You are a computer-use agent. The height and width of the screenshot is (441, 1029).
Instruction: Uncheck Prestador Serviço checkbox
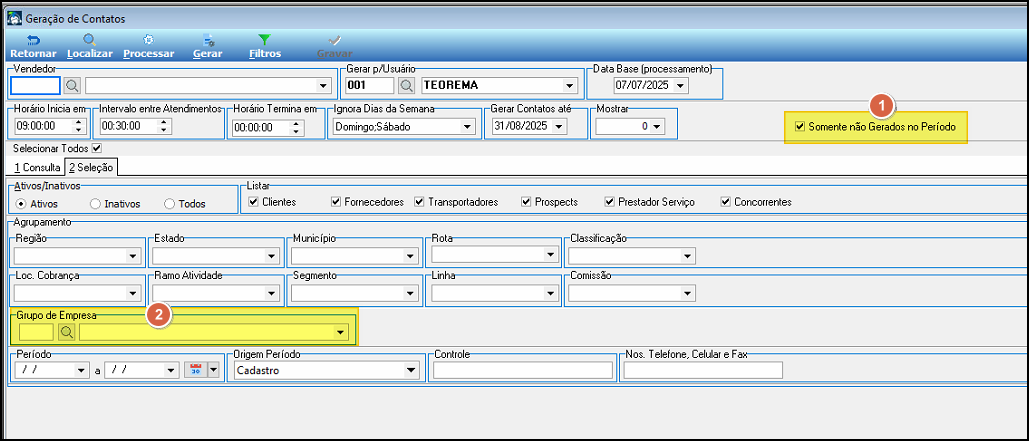click(609, 202)
